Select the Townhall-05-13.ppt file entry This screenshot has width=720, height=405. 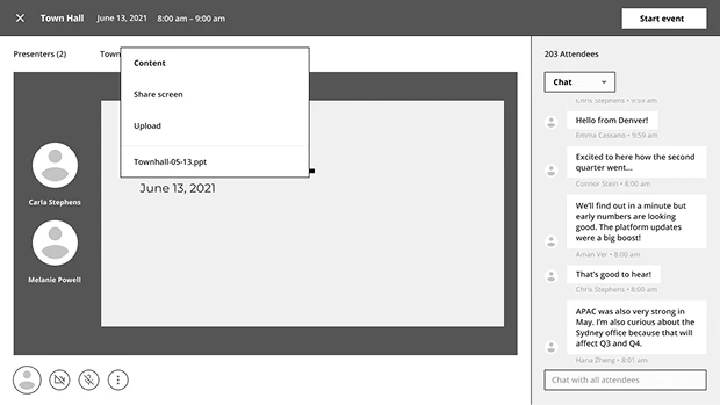170,162
